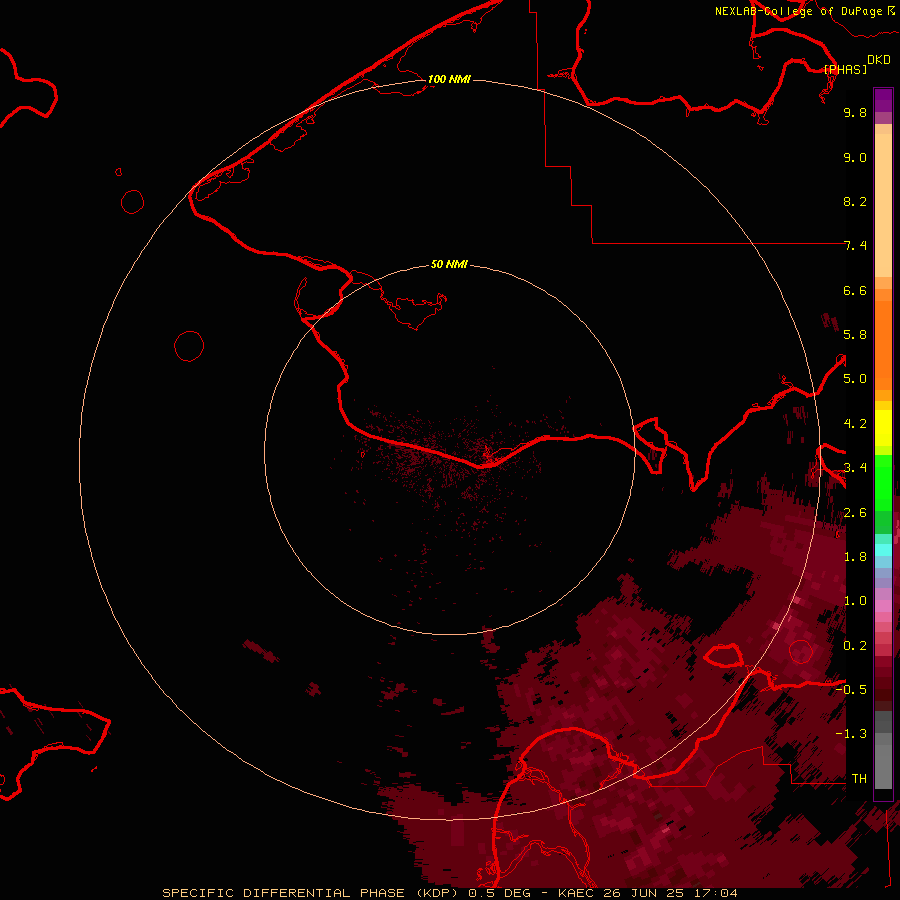The image size is (900, 900).
Task: Click the TH threshold label on the scale
Action: click(x=859, y=778)
